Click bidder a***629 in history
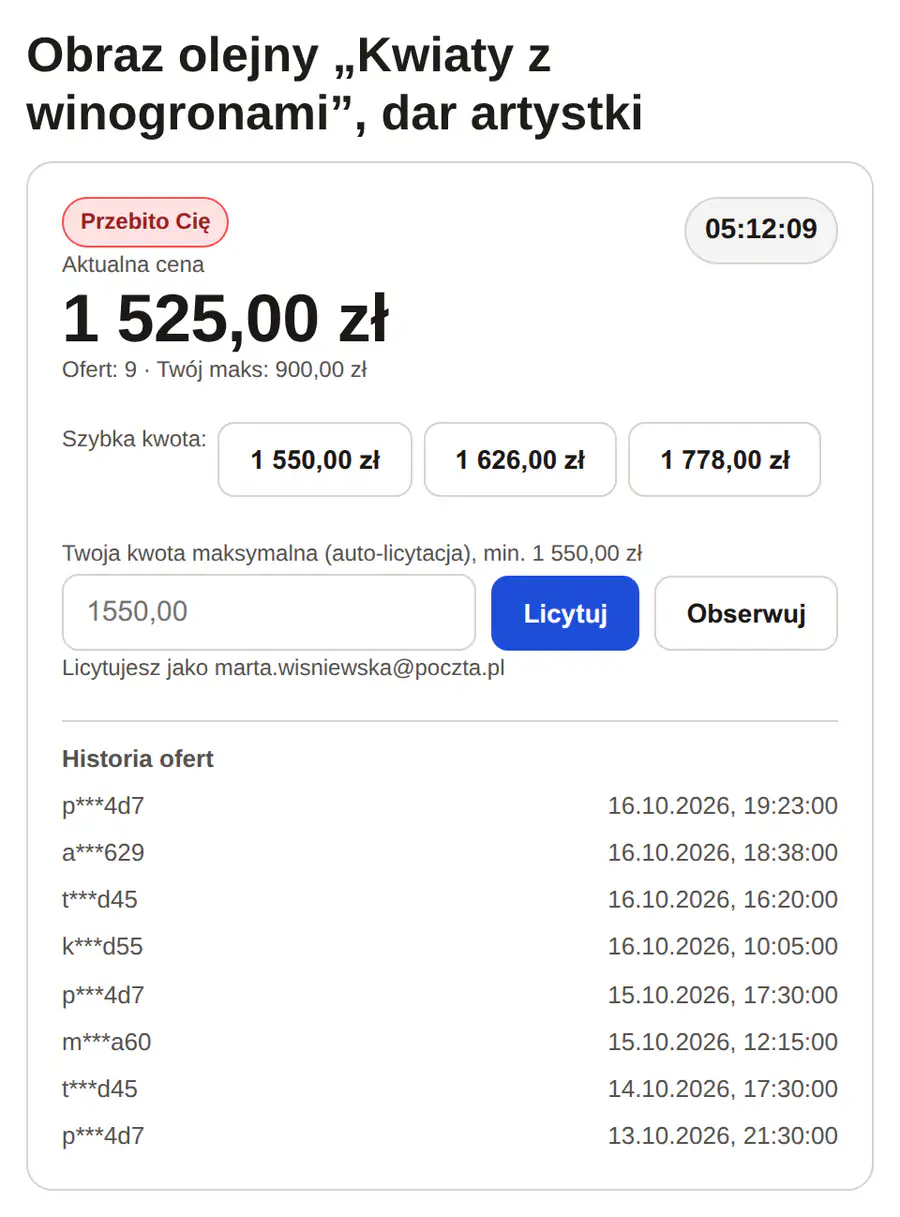 pos(103,853)
